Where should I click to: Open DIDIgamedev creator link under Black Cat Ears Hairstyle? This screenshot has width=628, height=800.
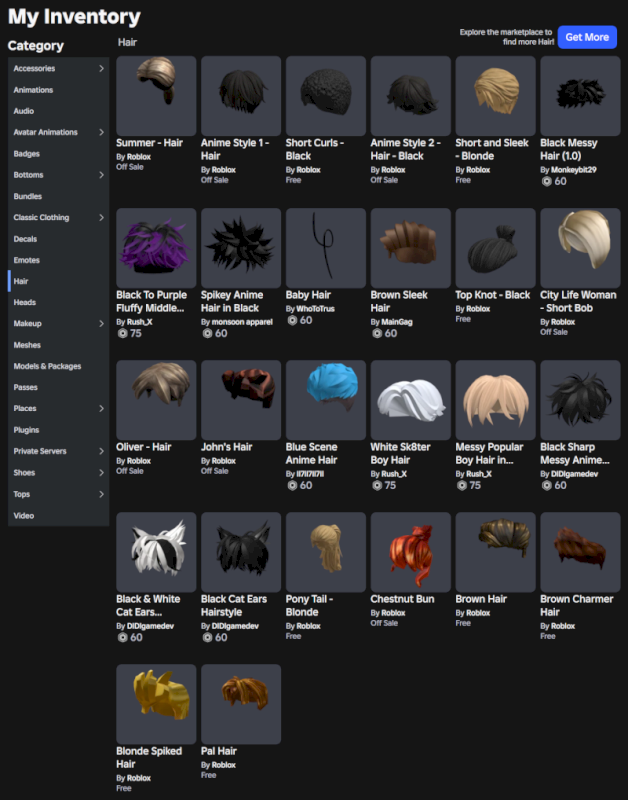[235, 626]
